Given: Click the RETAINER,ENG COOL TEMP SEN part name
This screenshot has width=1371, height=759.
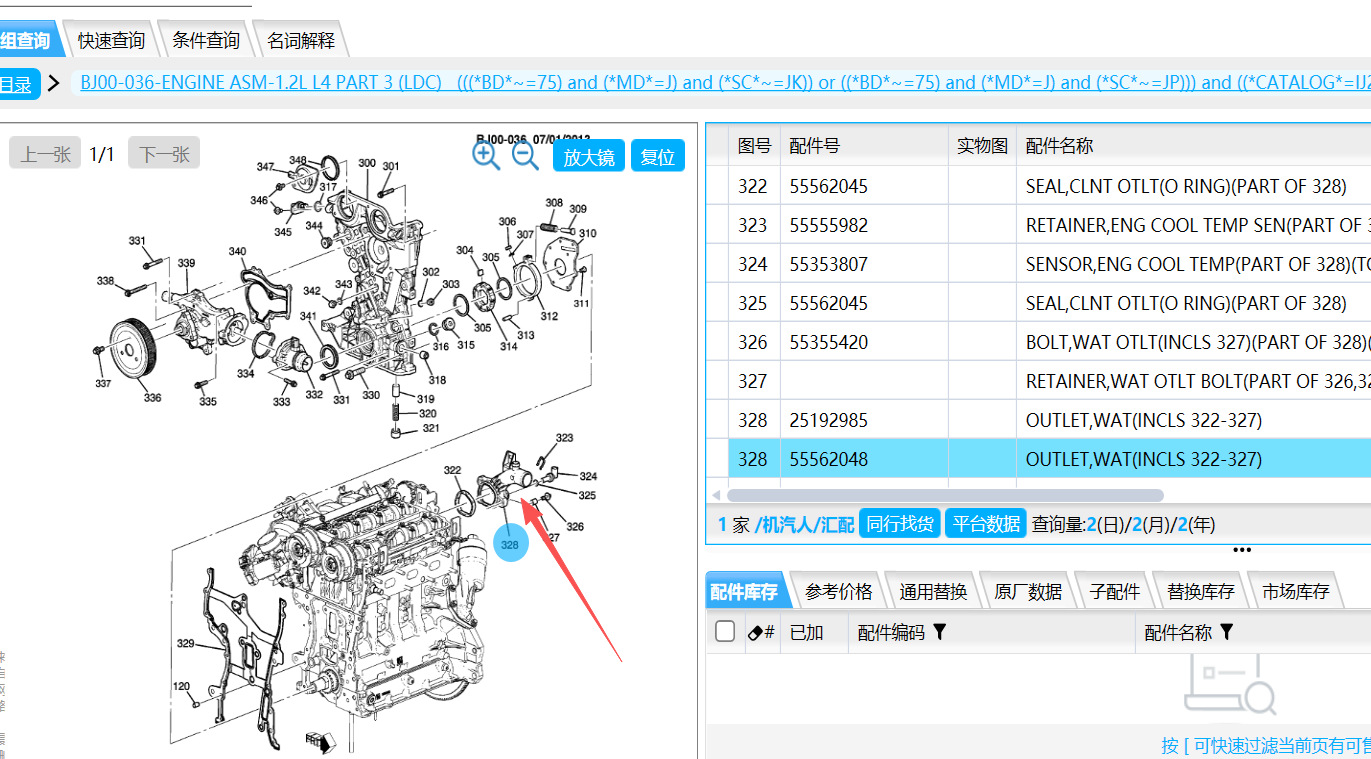Looking at the screenshot, I should pyautogui.click(x=1198, y=225).
